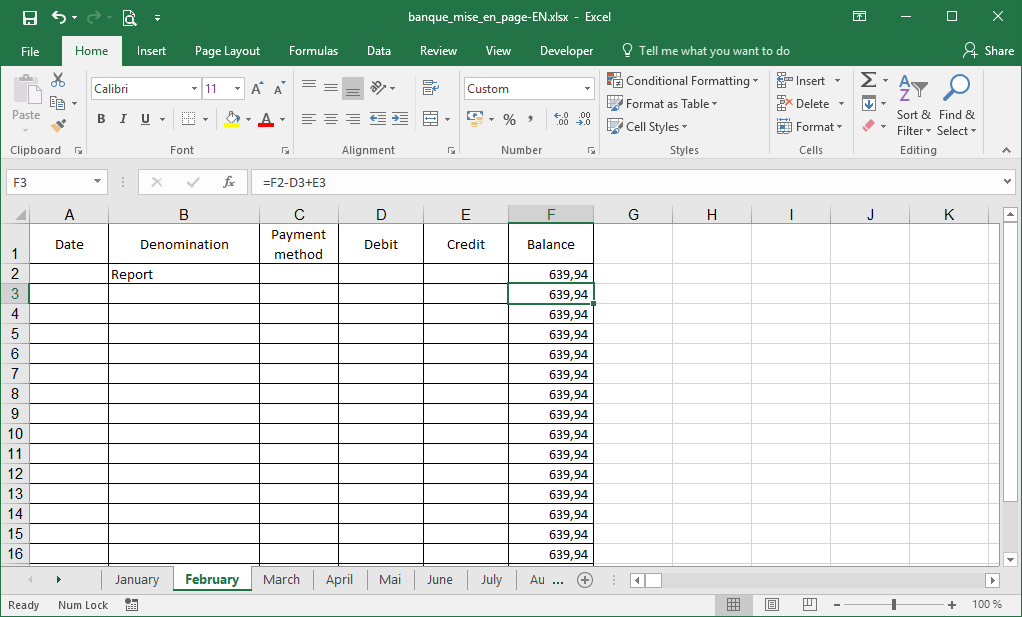Screen dimensions: 1022x617
Task: Click the Share button
Action: tap(988, 51)
